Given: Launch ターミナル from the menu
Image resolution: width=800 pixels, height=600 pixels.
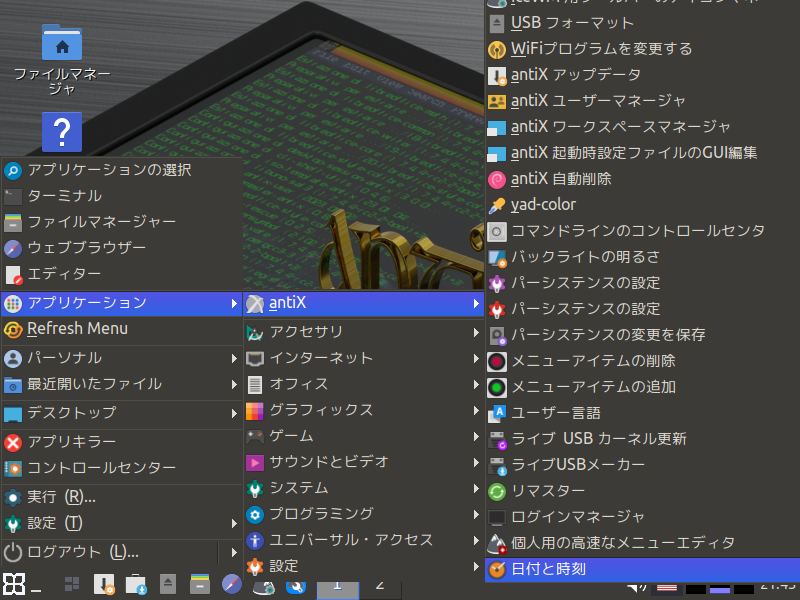Looking at the screenshot, I should click(x=121, y=196).
